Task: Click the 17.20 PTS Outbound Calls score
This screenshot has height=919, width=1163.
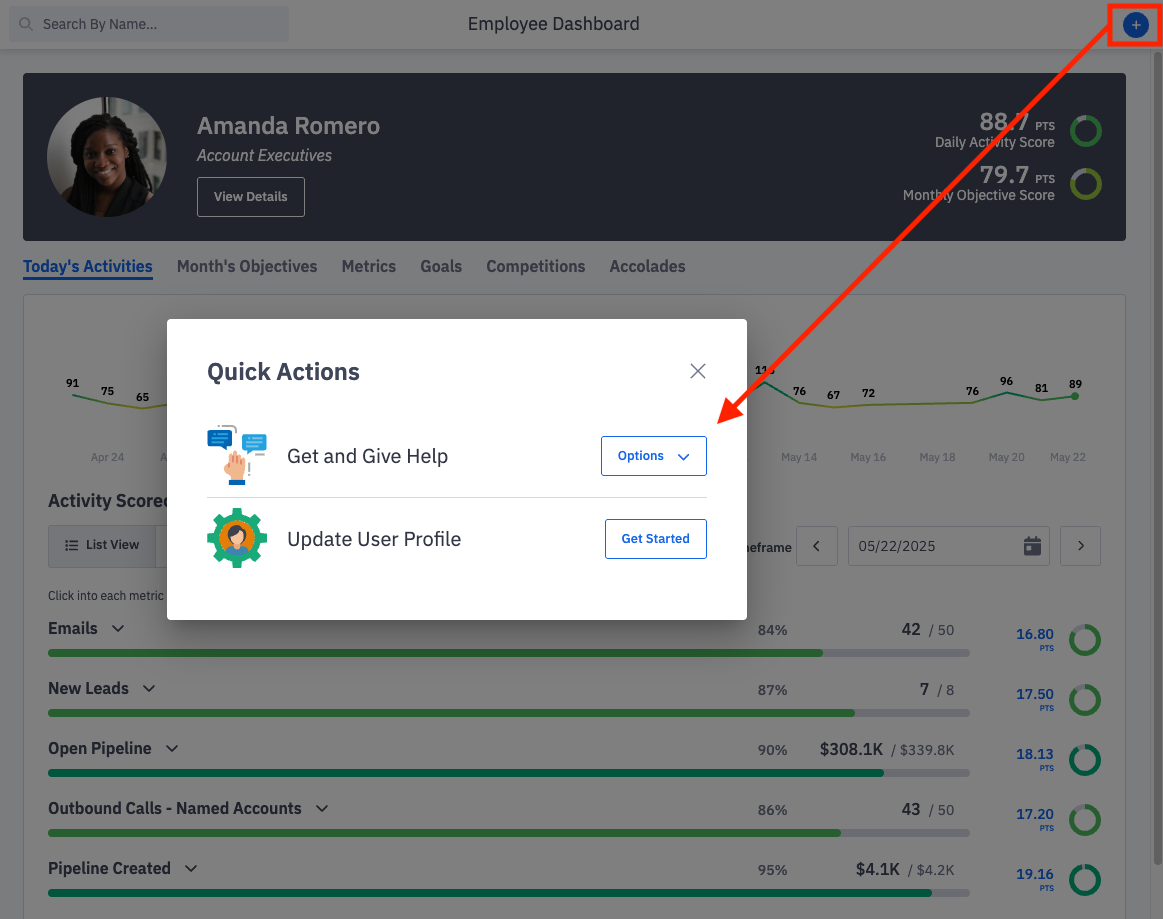Action: (x=1035, y=819)
